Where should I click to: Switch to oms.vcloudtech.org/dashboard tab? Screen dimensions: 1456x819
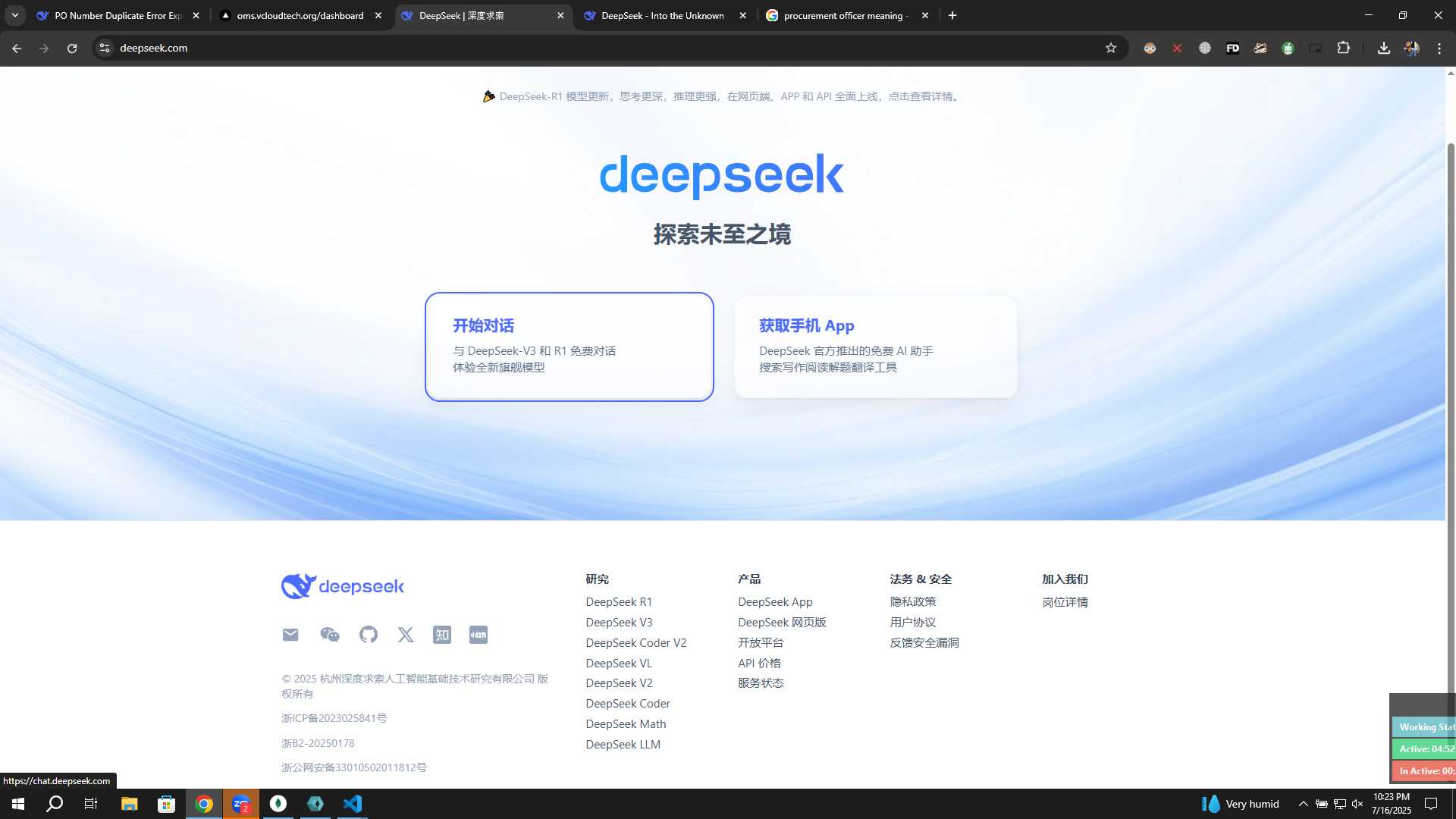tap(301, 15)
